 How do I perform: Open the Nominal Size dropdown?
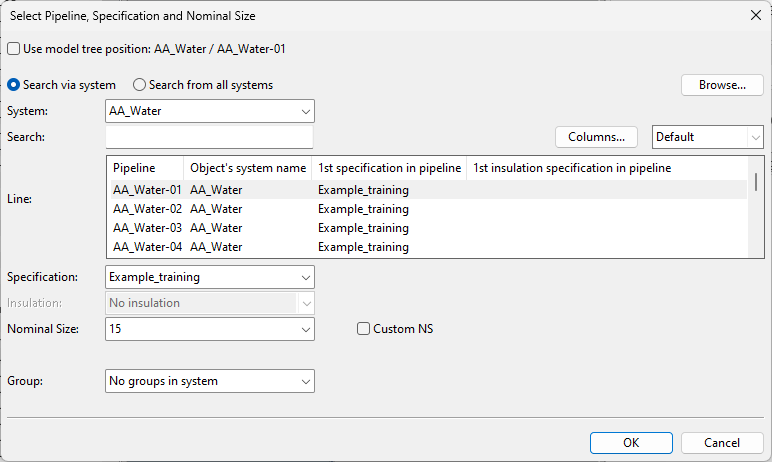click(x=209, y=328)
